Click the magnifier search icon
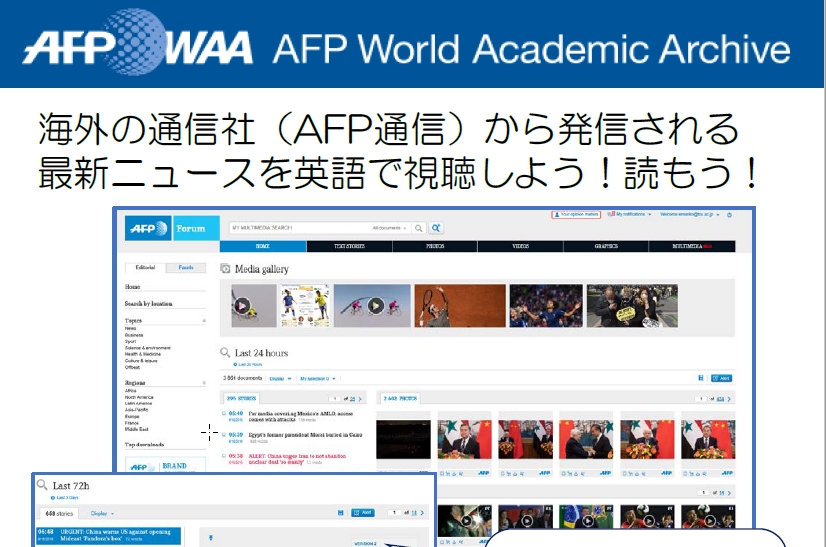 click(420, 228)
